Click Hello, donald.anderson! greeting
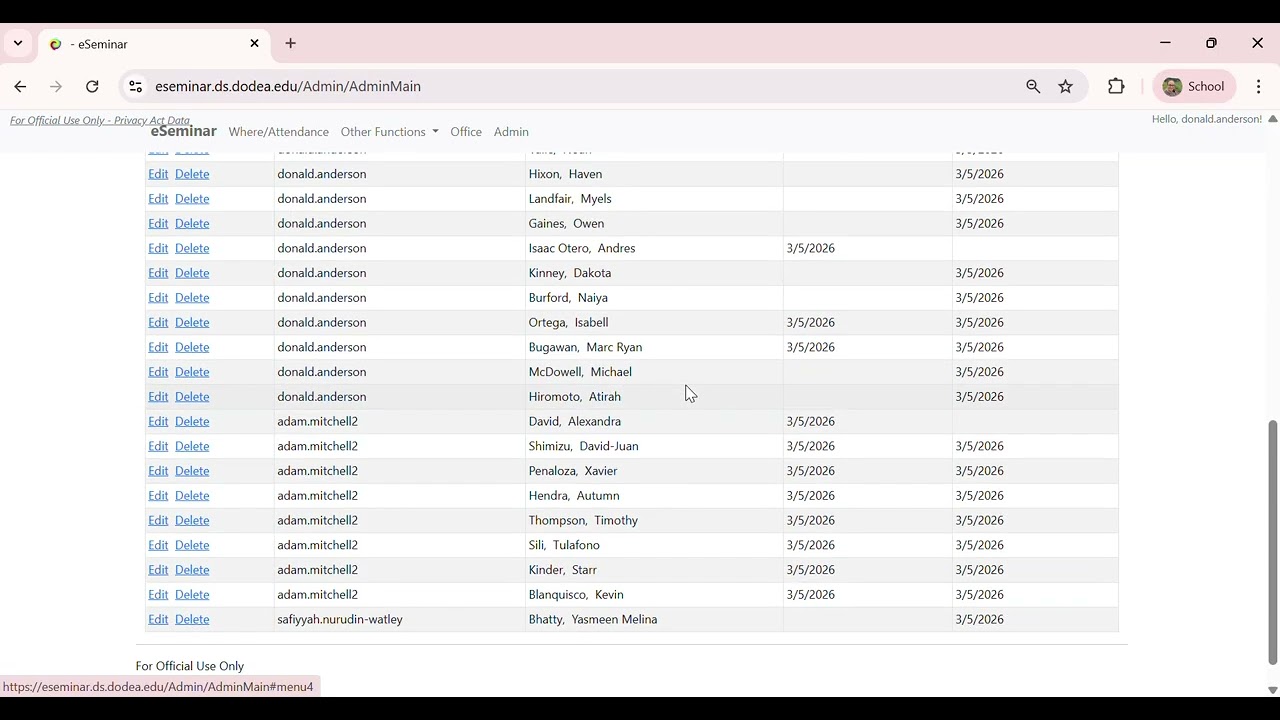 coord(1207,119)
